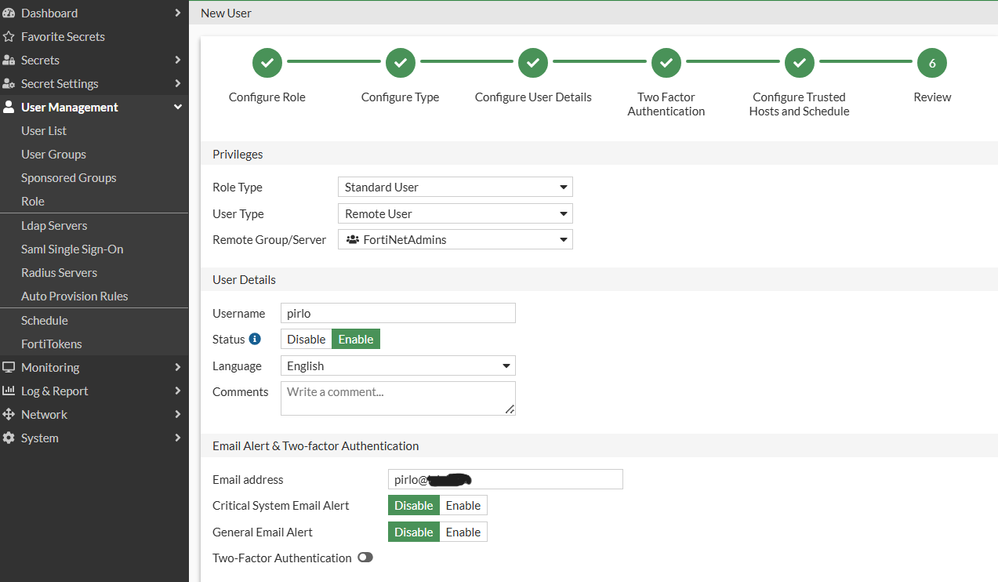
Task: Collapse the User Management chevron
Action: point(178,107)
